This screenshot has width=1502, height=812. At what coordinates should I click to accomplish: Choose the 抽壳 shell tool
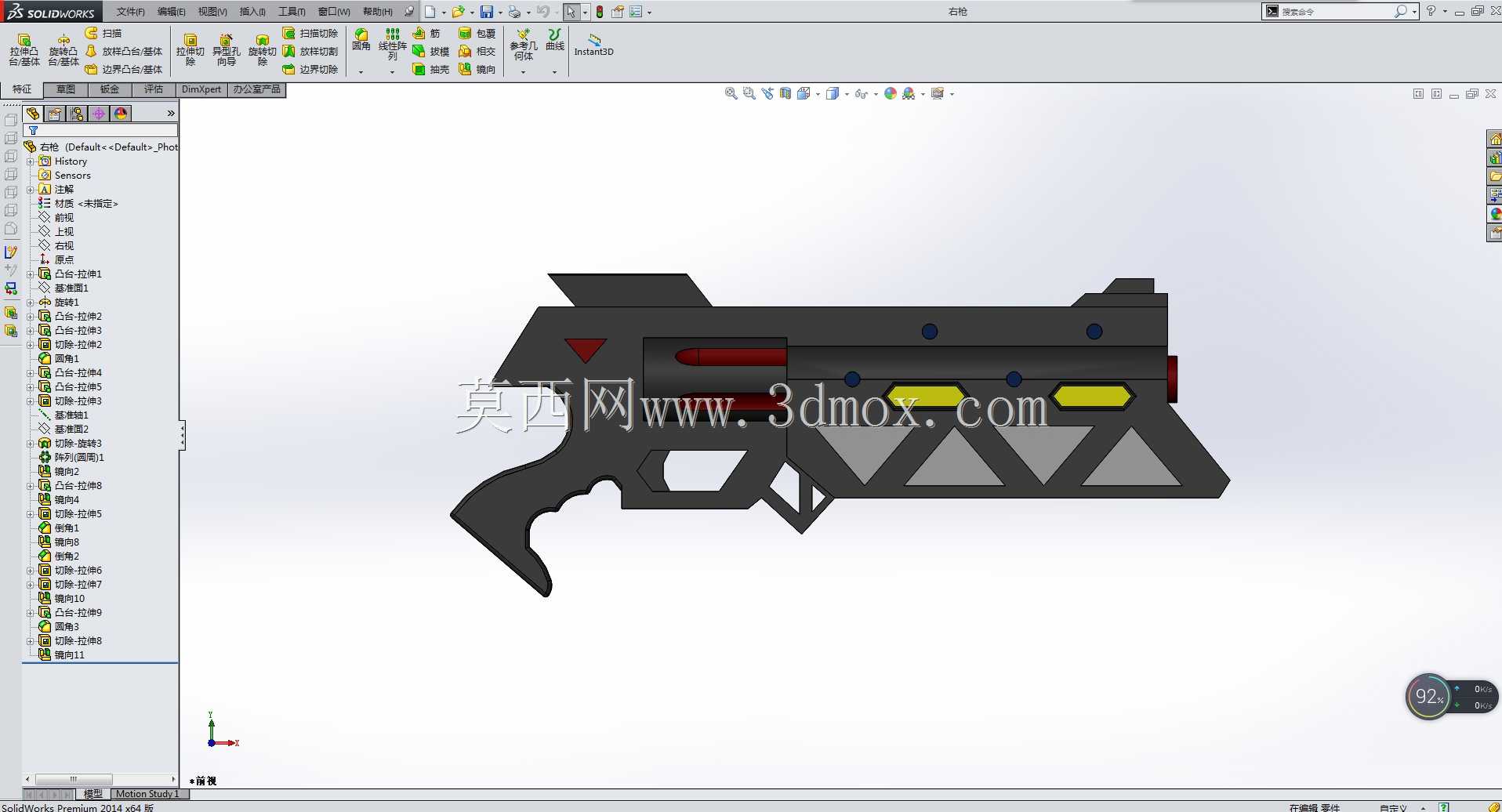(431, 69)
